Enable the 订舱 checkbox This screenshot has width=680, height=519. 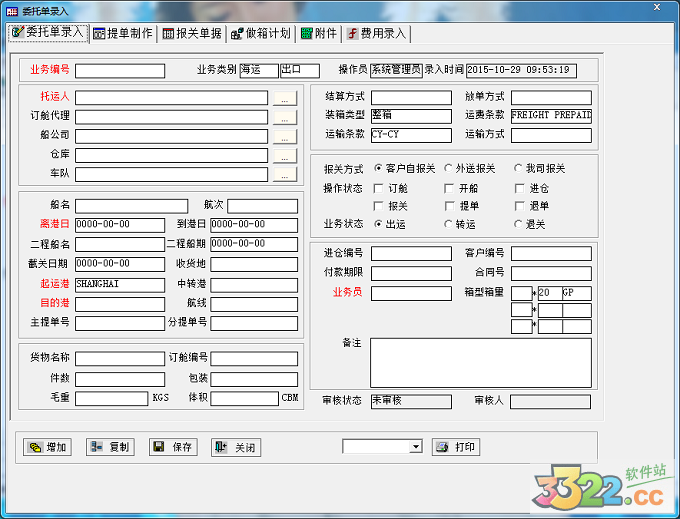point(378,188)
